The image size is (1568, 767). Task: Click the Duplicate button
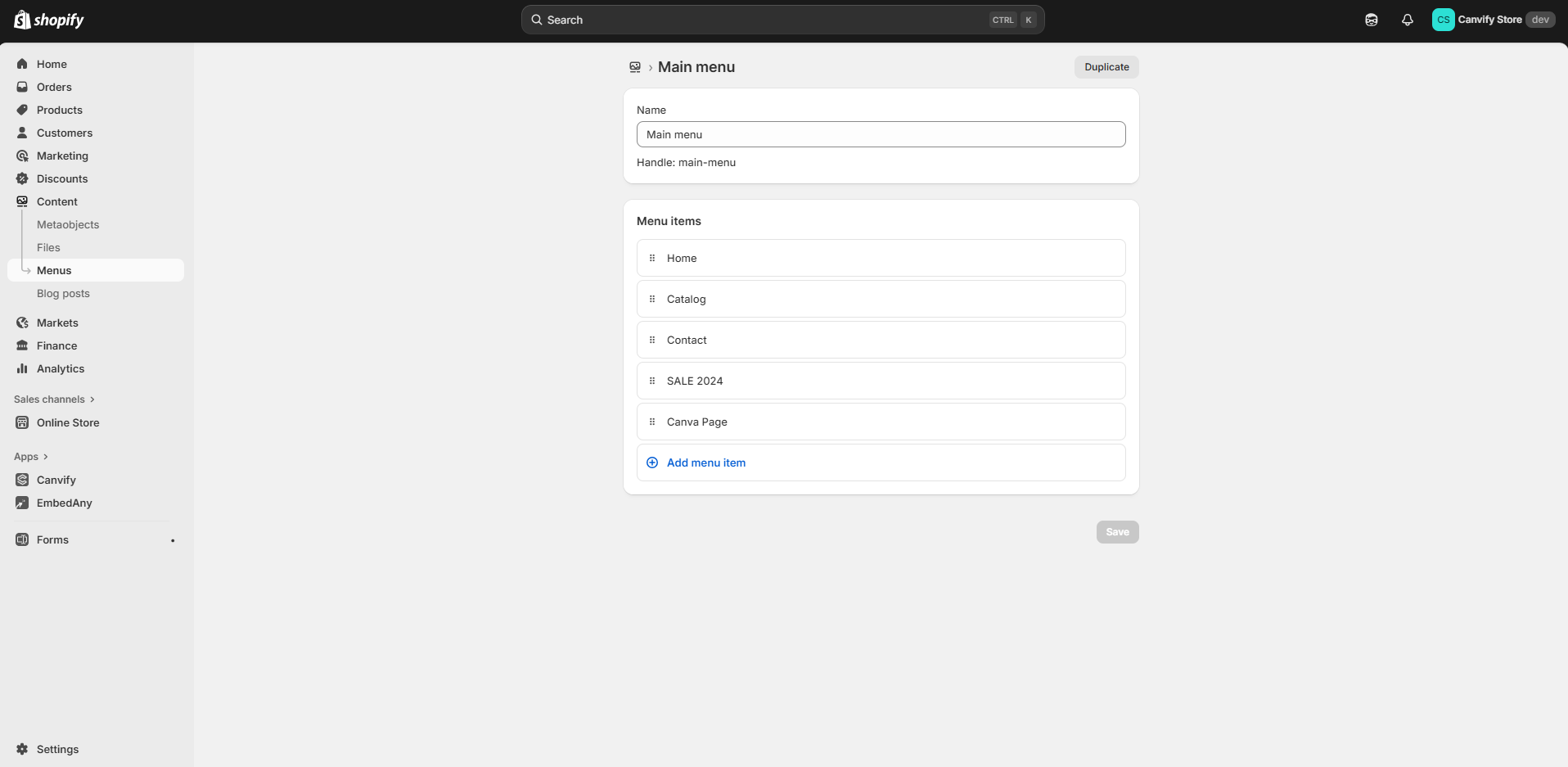tap(1106, 66)
